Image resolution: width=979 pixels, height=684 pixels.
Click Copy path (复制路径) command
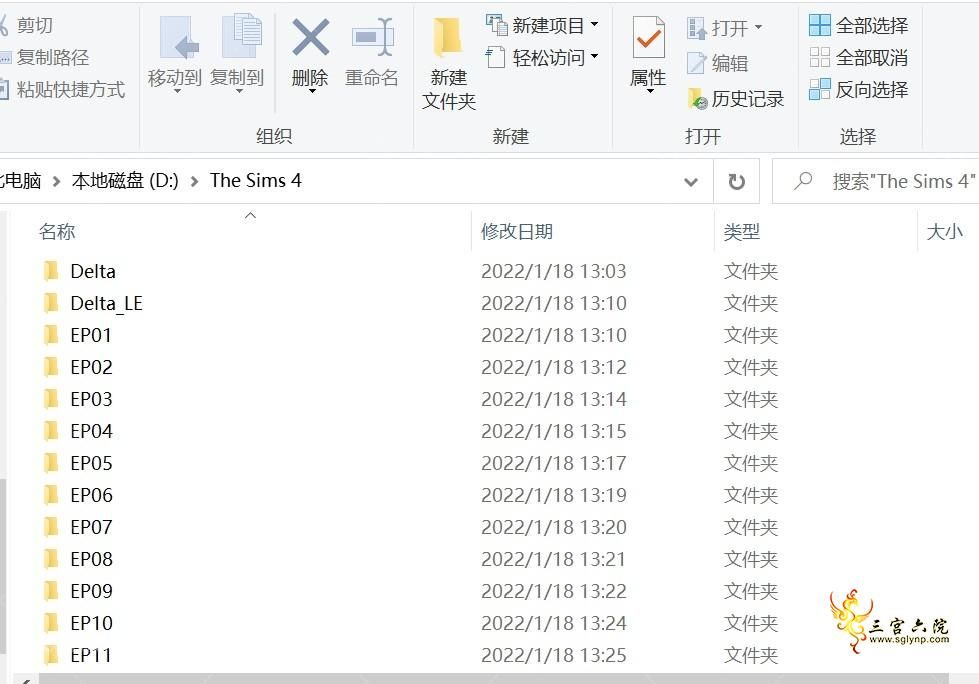pos(44,57)
